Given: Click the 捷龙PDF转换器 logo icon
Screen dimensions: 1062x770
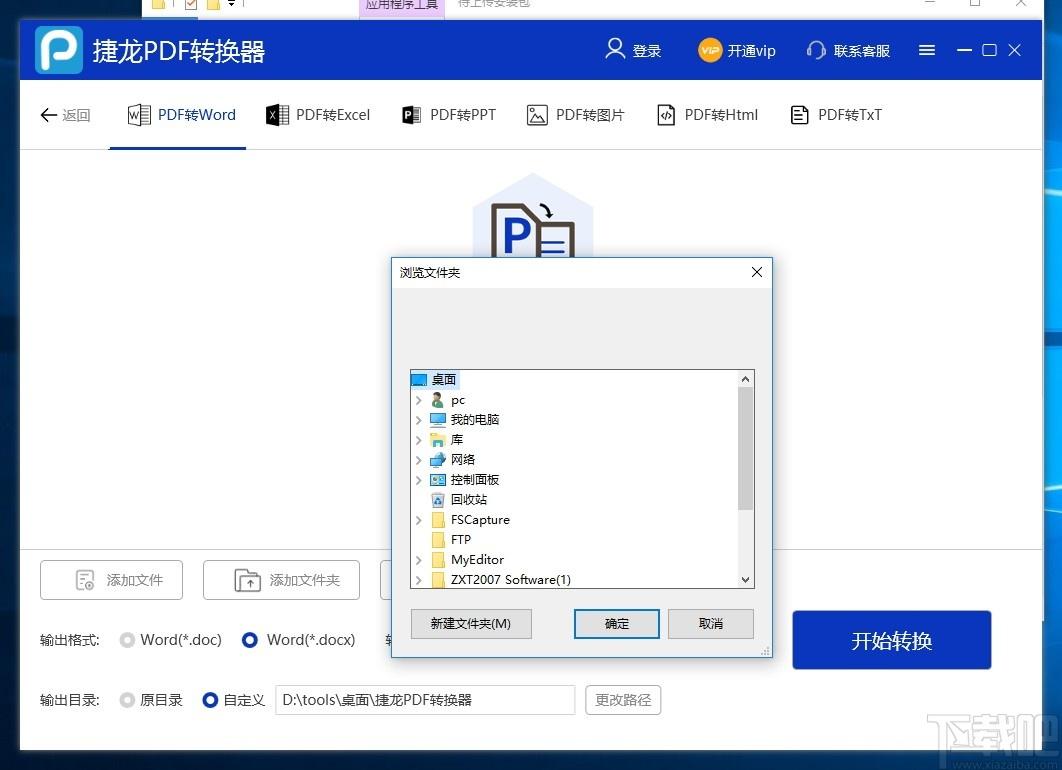Looking at the screenshot, I should tap(59, 49).
